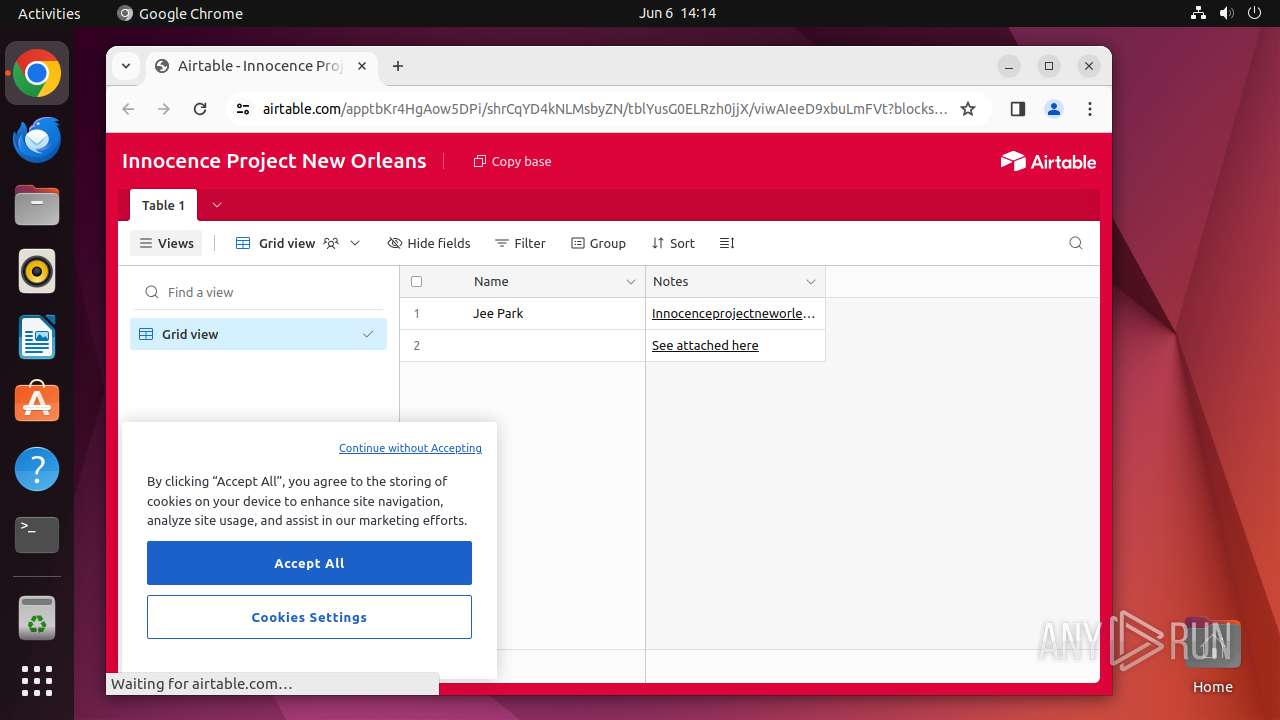Open the Group menu

[598, 243]
